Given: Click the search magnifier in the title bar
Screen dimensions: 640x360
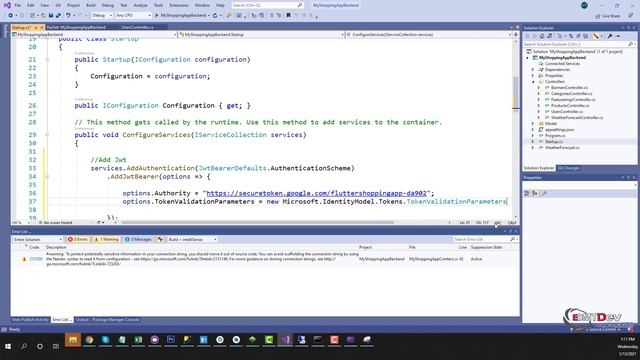Looking at the screenshot, I should point(300,5).
